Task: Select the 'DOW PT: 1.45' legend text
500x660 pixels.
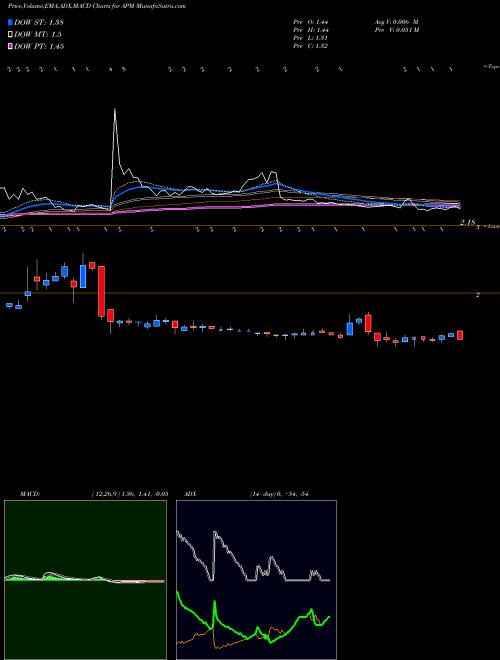Action: [x=39, y=46]
